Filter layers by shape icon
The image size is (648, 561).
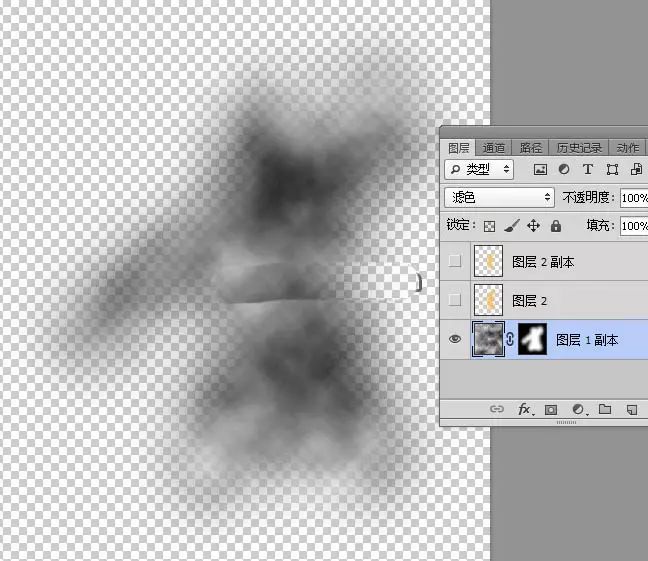tap(612, 169)
